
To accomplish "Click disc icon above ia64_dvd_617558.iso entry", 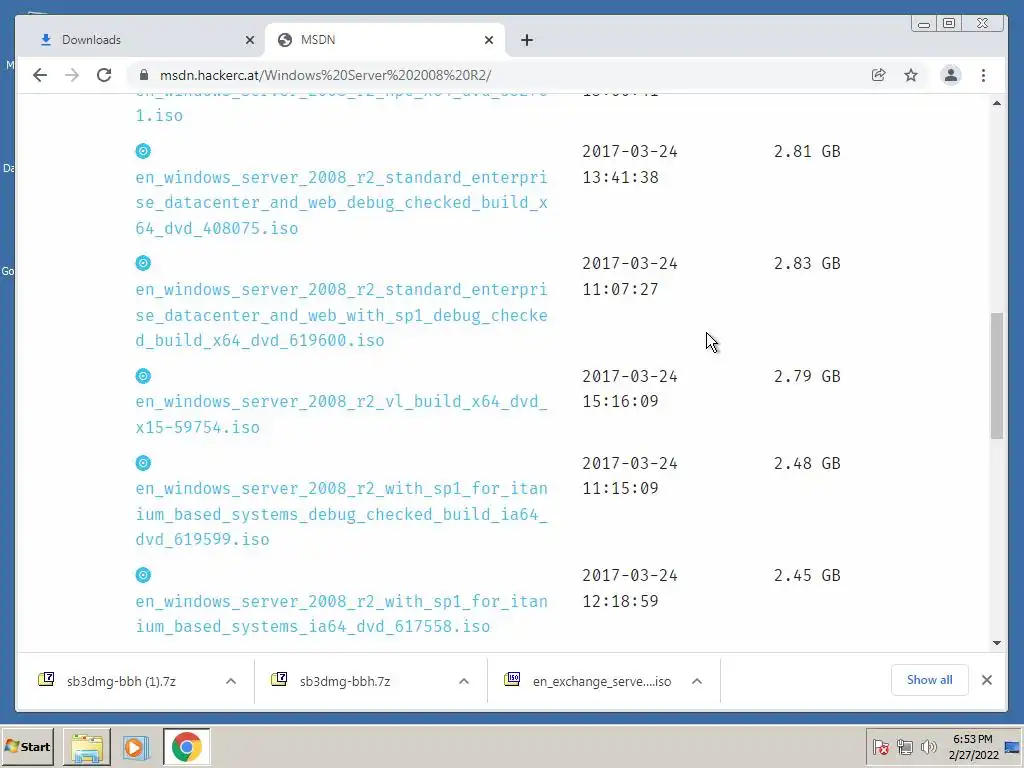I will click(143, 575).
